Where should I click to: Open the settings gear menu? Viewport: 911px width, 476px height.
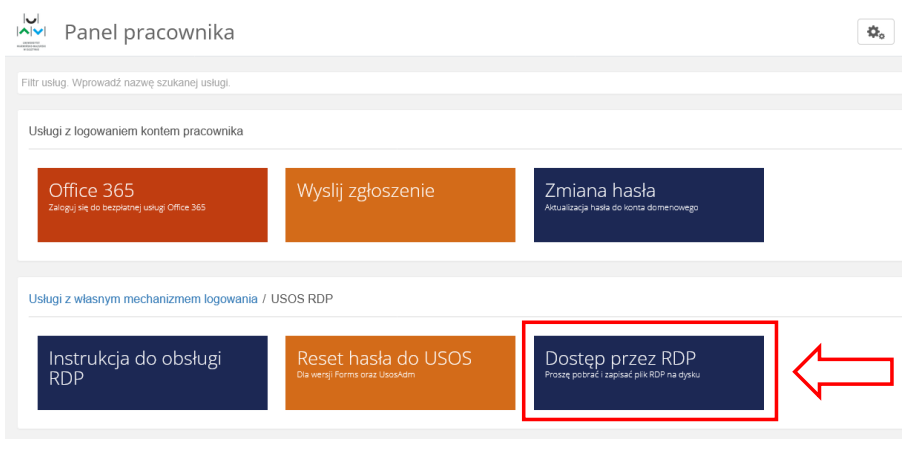(873, 33)
